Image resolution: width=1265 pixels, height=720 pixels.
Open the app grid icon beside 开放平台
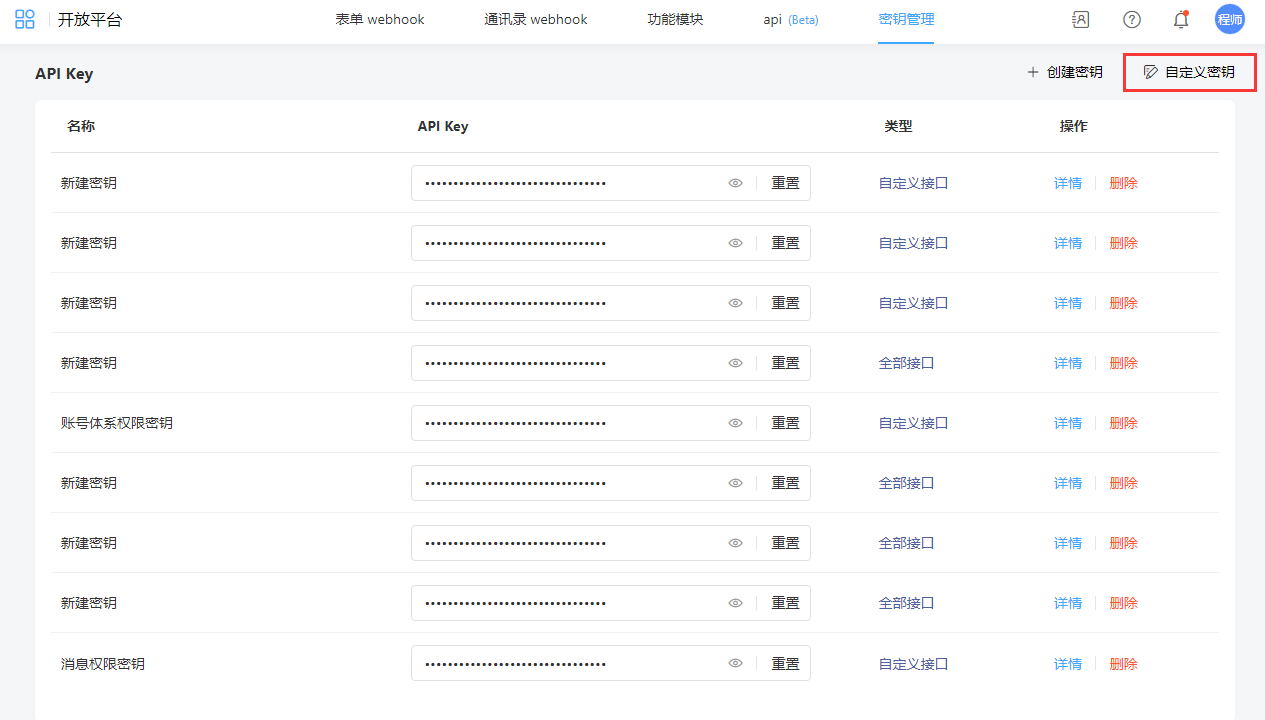click(x=25, y=20)
